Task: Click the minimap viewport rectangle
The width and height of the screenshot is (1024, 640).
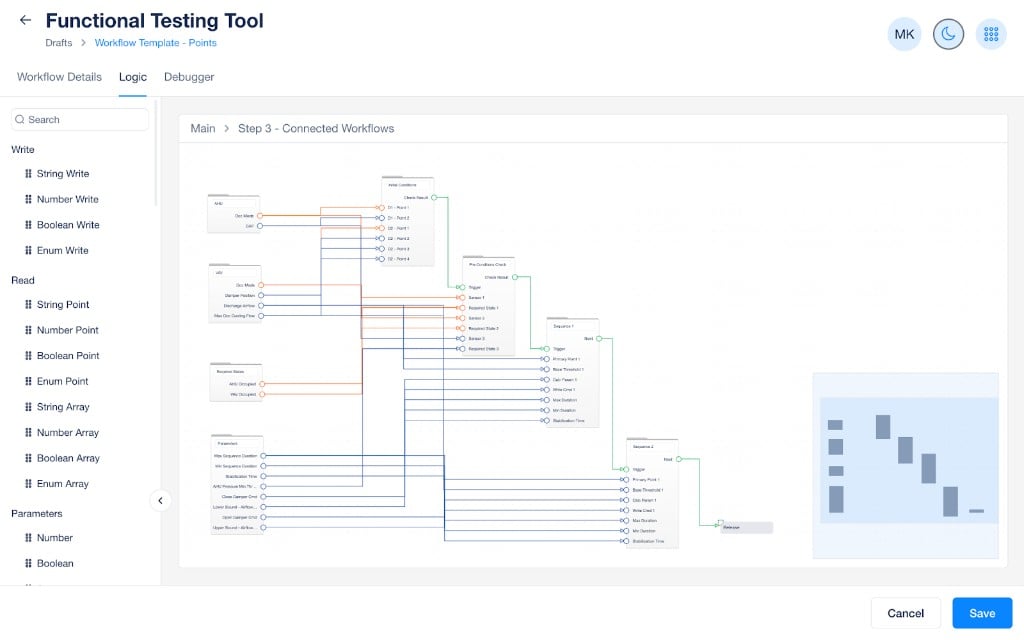Action: pos(908,460)
